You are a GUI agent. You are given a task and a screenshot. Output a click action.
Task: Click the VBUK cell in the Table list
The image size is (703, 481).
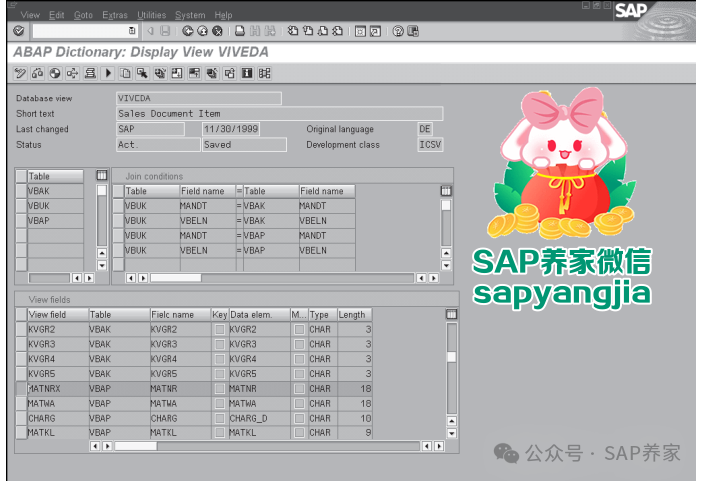pyautogui.click(x=56, y=206)
